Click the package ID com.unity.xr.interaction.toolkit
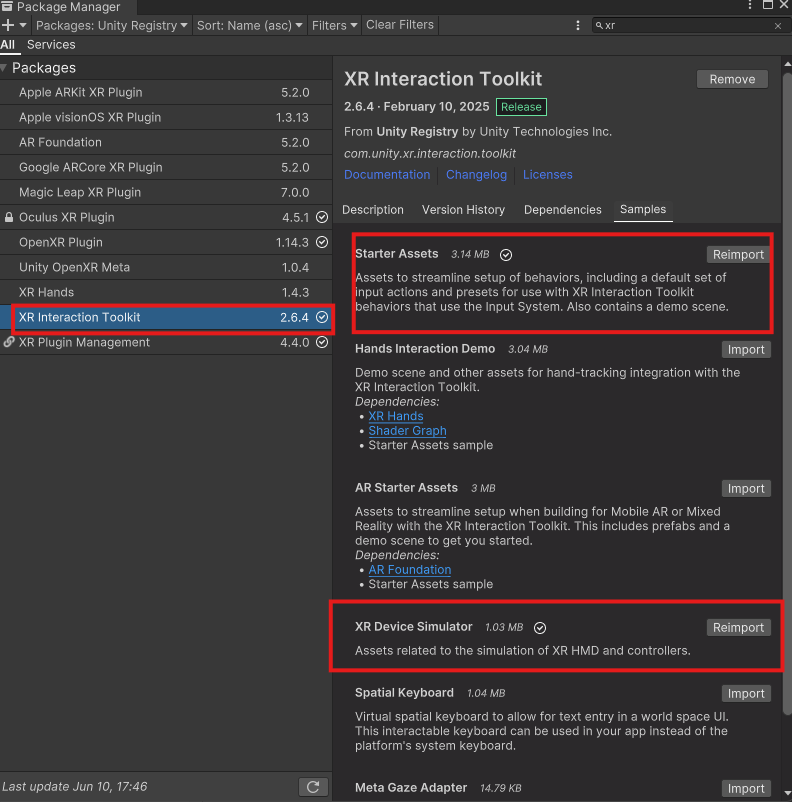 click(430, 153)
